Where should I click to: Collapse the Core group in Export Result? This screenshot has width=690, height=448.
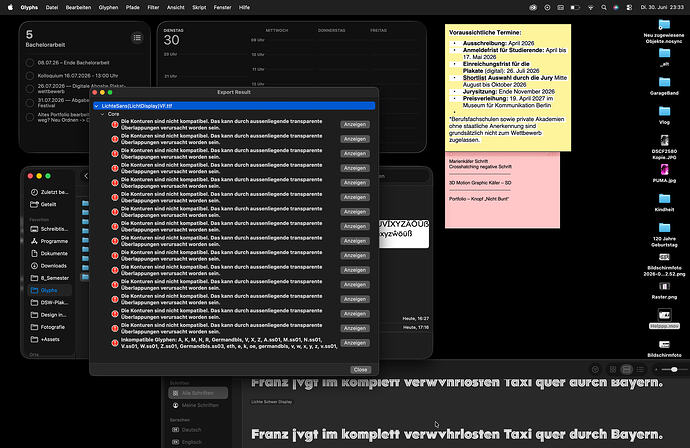pyautogui.click(x=103, y=114)
